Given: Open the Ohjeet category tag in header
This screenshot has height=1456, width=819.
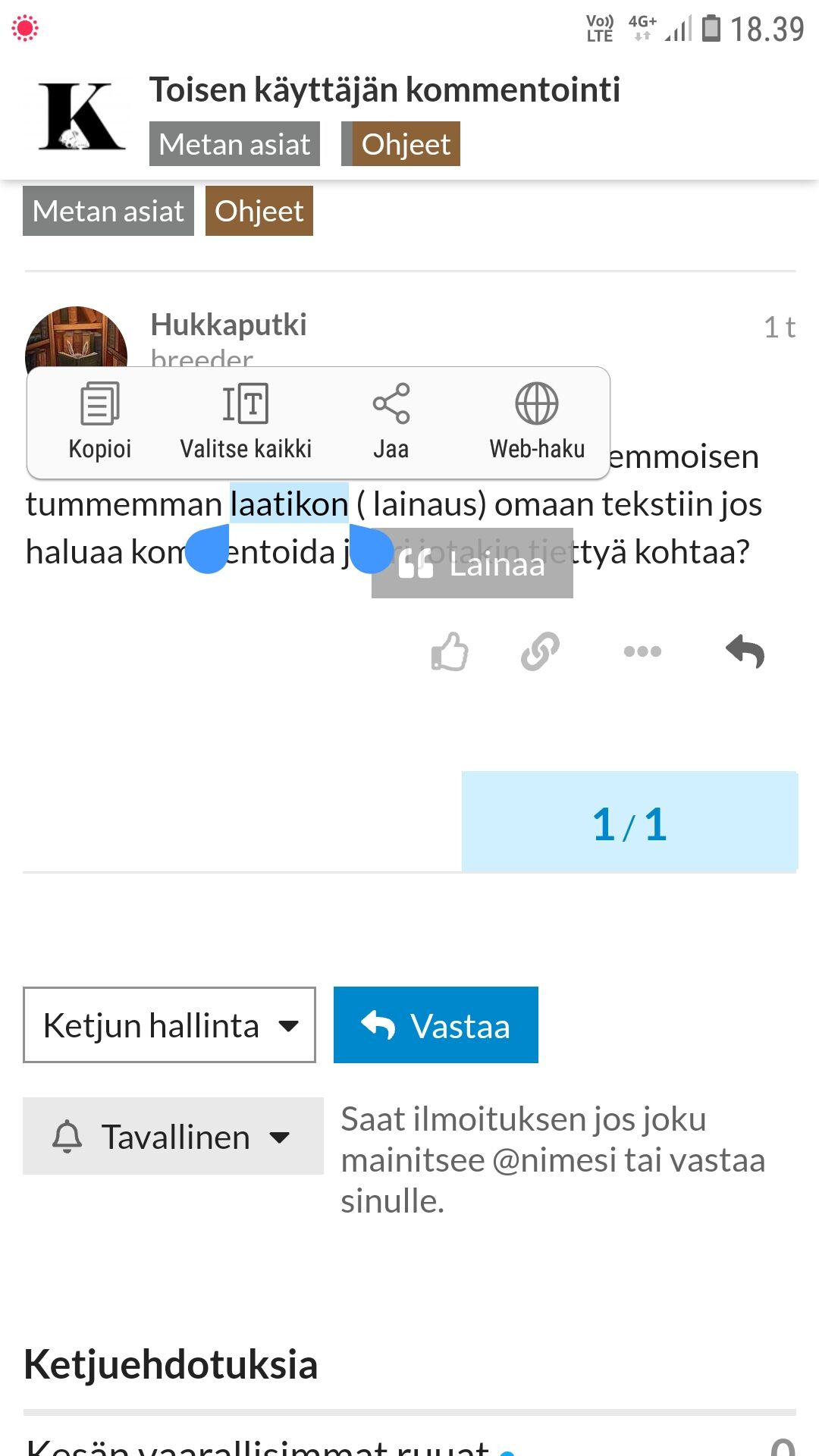Looking at the screenshot, I should point(405,144).
